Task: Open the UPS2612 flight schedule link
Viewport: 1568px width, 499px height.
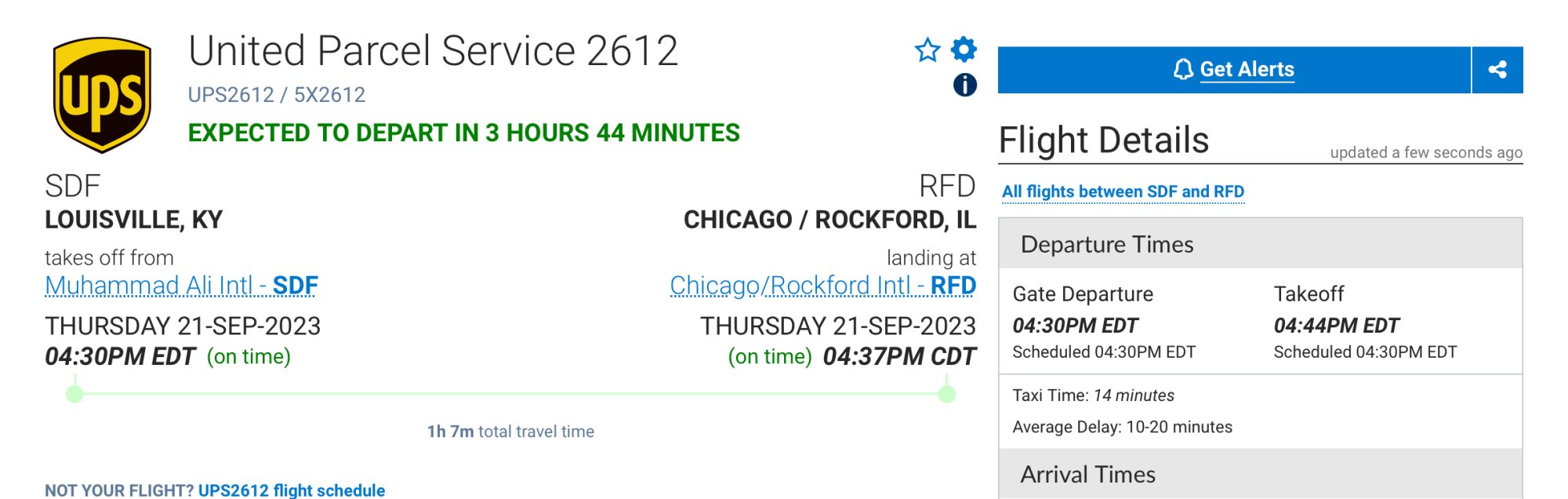Action: point(291,490)
